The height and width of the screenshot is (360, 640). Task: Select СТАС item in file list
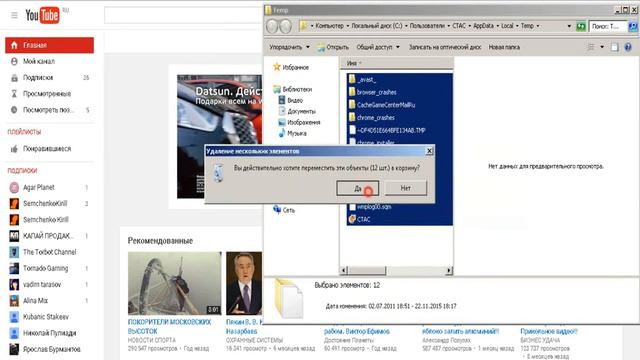click(x=359, y=219)
